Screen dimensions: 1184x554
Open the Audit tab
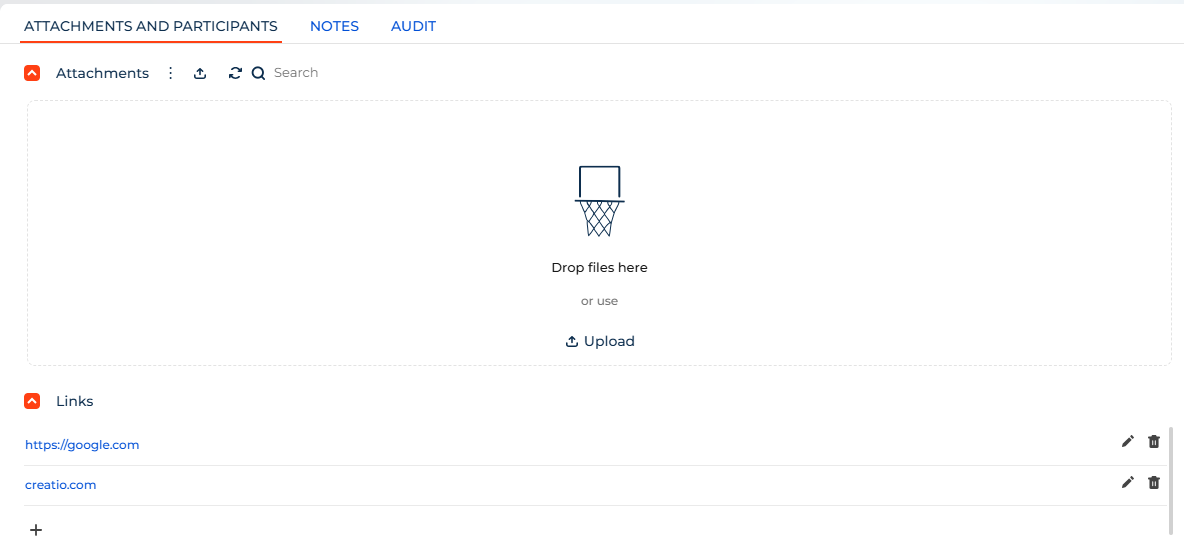tap(413, 26)
